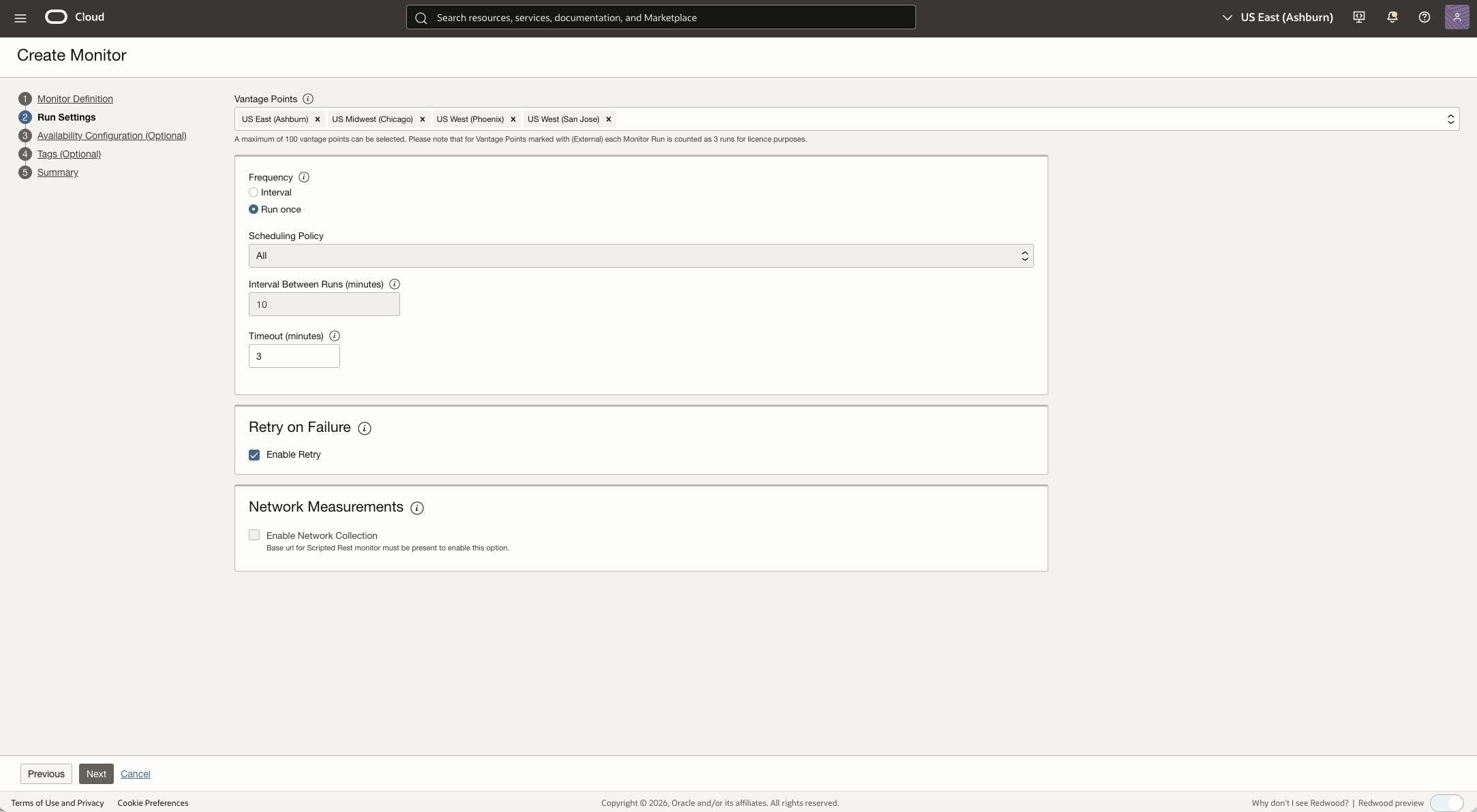Go to Tags (Optional) step
Image resolution: width=1477 pixels, height=812 pixels.
(69, 154)
